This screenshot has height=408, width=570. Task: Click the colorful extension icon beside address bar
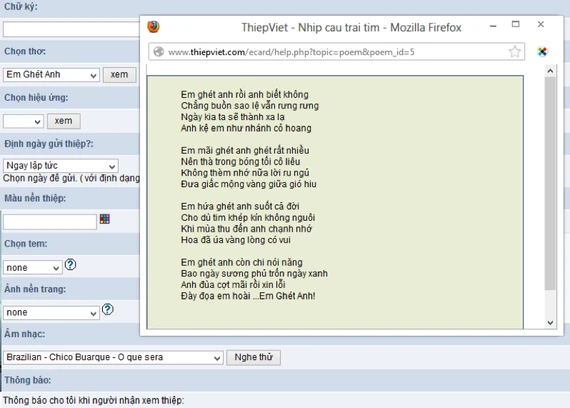[x=542, y=52]
